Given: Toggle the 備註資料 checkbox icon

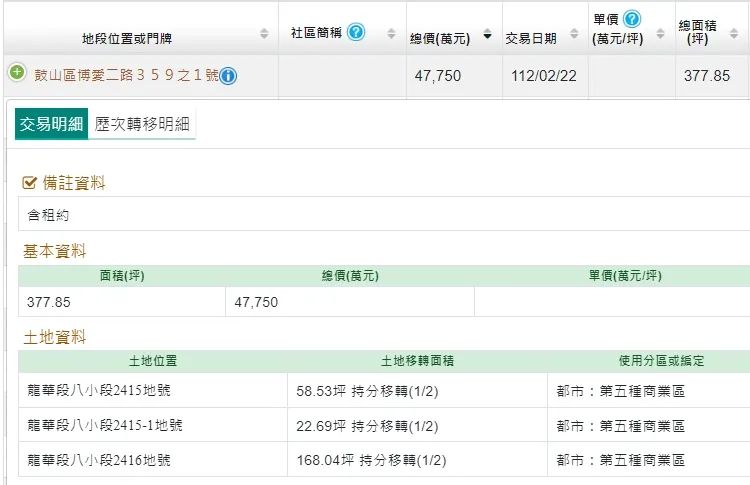Looking at the screenshot, I should point(30,183).
